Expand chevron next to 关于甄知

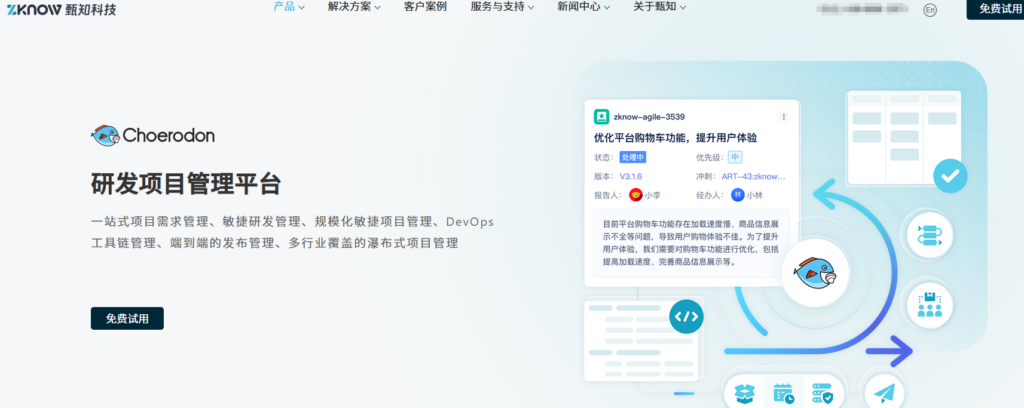pos(682,8)
